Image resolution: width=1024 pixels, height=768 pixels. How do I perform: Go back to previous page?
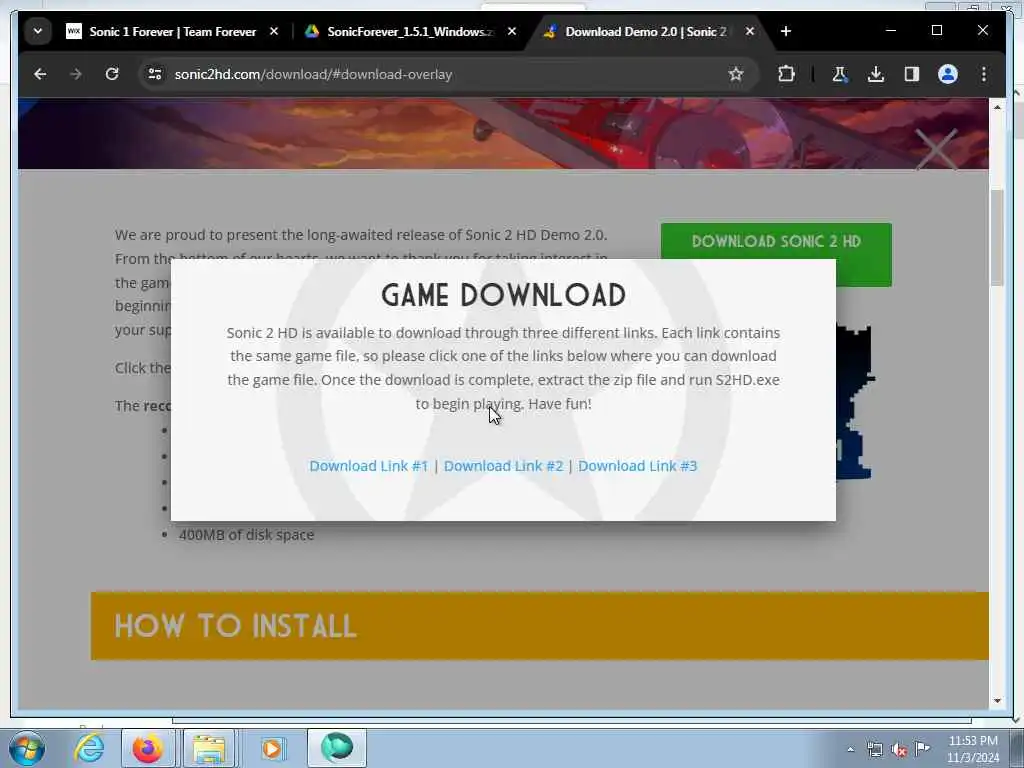click(x=40, y=74)
